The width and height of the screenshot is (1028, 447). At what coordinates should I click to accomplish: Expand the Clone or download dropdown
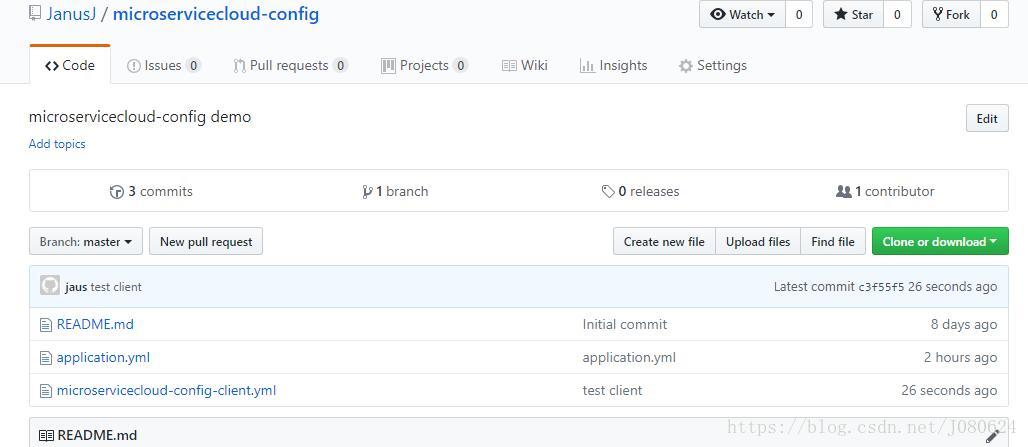940,241
